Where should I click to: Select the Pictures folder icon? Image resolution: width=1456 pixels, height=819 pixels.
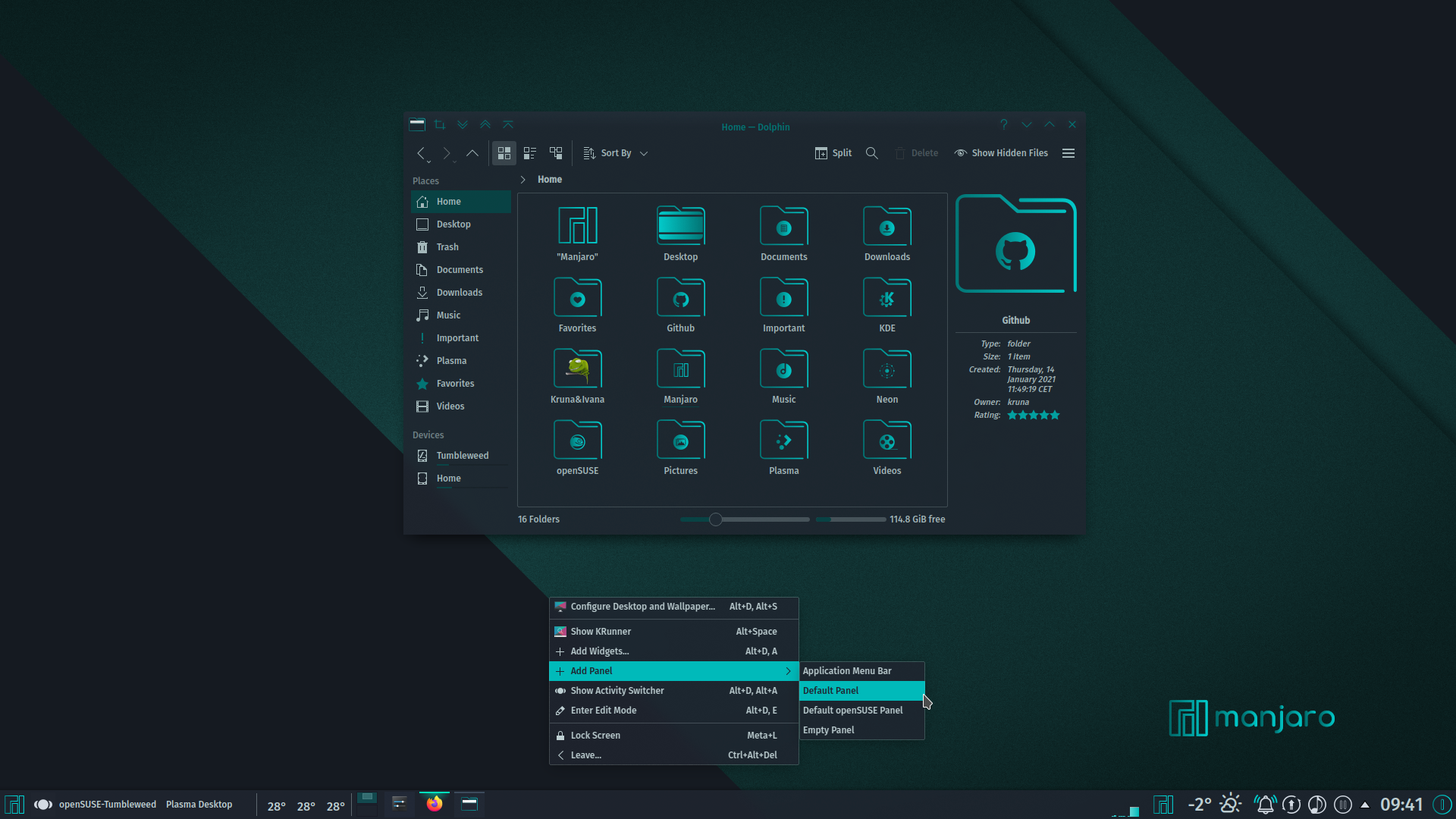click(681, 440)
